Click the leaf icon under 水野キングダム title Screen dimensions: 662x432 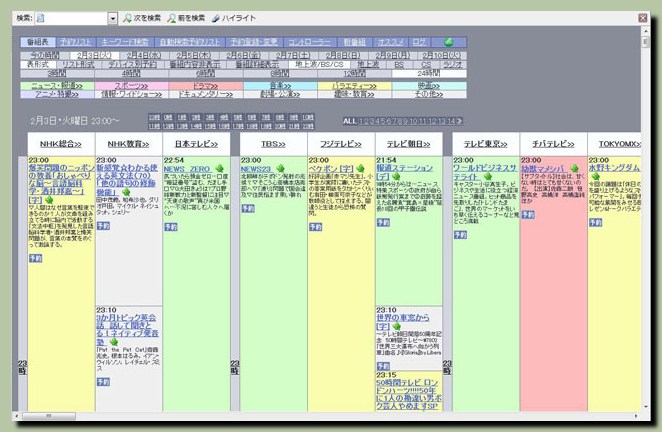coord(595,176)
